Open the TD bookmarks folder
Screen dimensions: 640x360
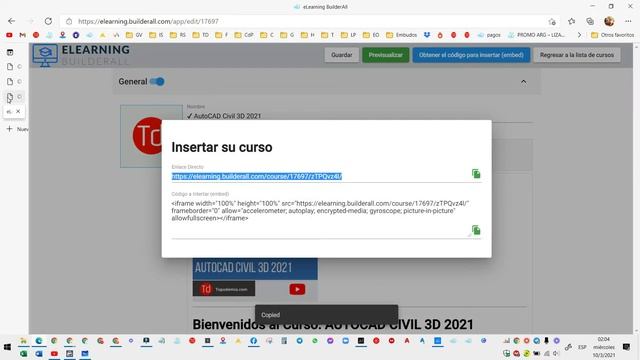pyautogui.click(x=200, y=35)
